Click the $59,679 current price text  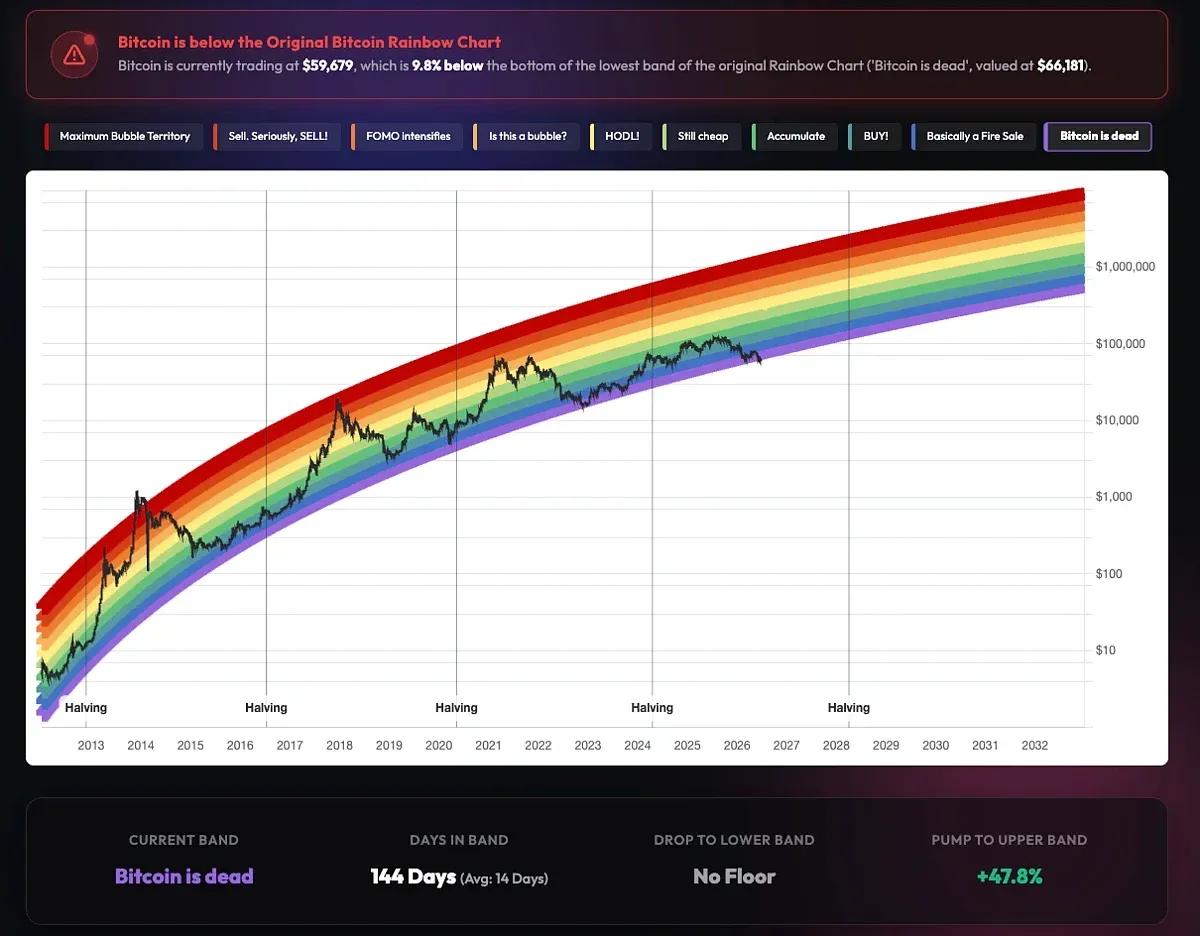[x=328, y=65]
